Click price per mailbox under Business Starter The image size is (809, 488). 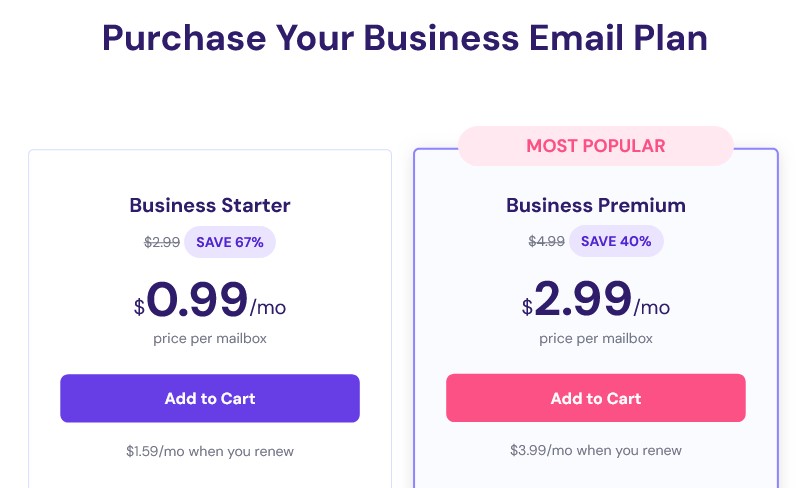(209, 338)
